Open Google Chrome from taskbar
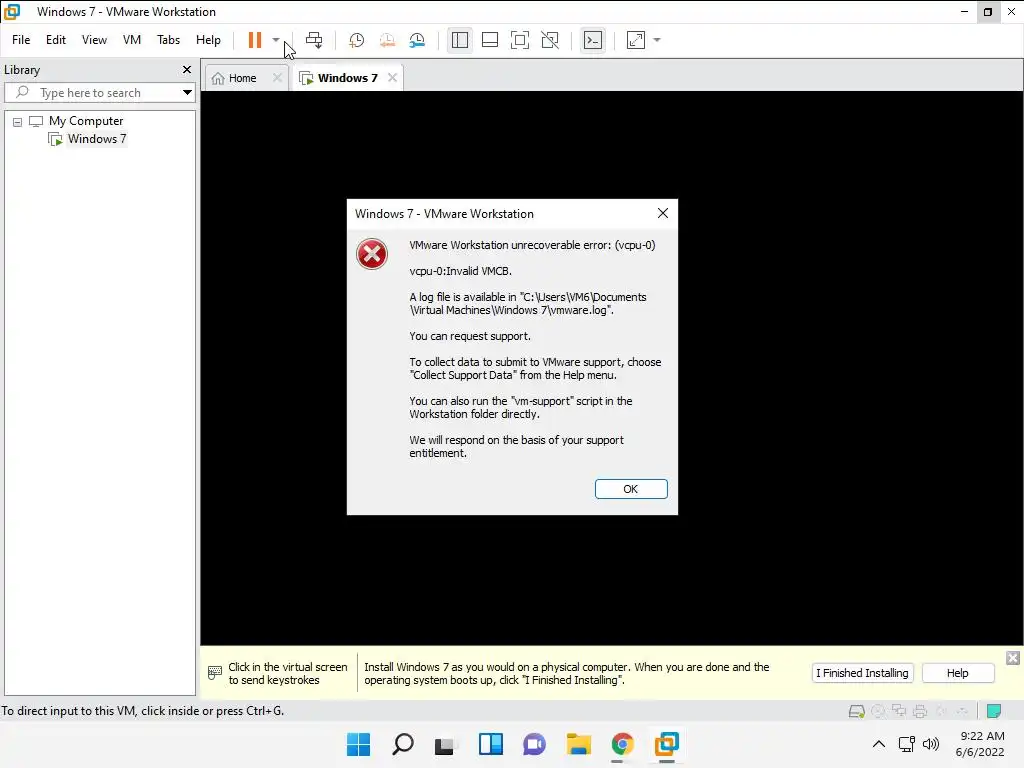This screenshot has width=1024, height=768. [x=622, y=744]
